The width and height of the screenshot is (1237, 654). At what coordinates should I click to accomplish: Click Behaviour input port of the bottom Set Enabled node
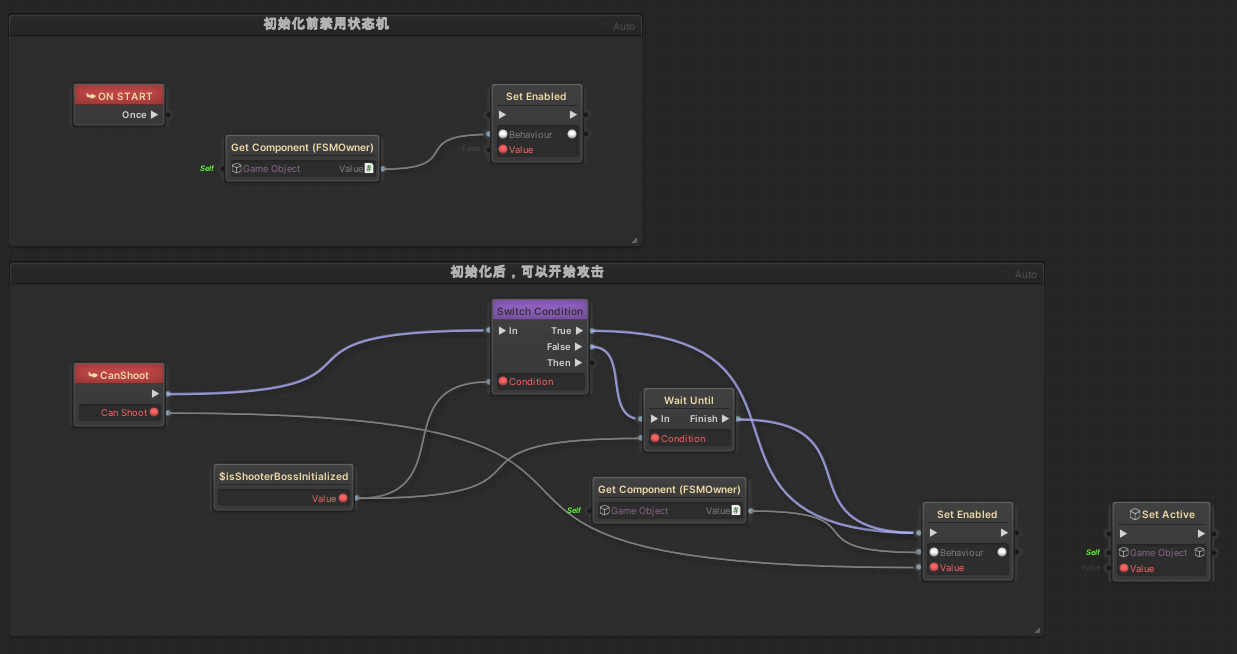pos(933,552)
